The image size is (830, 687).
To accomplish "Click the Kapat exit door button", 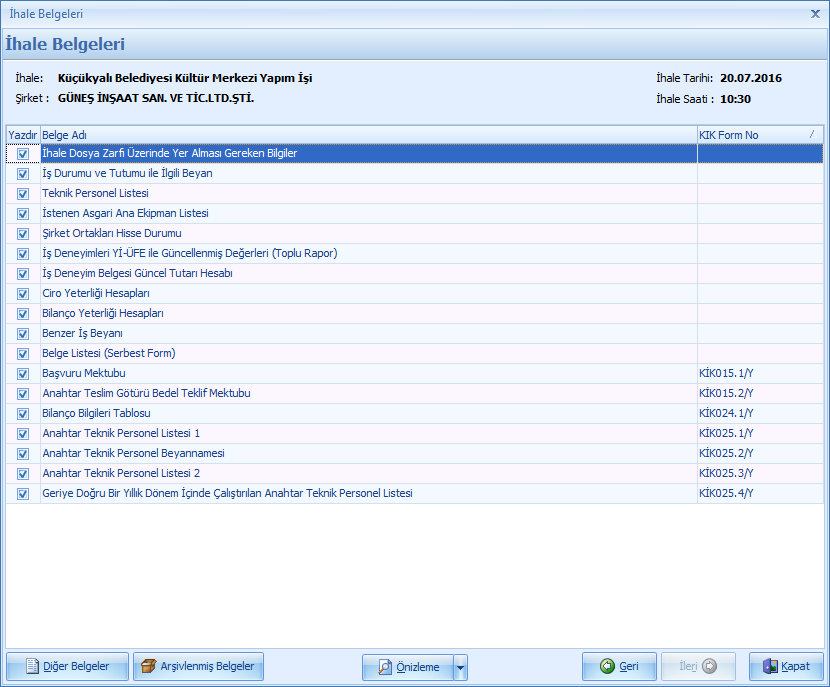I will tap(786, 667).
